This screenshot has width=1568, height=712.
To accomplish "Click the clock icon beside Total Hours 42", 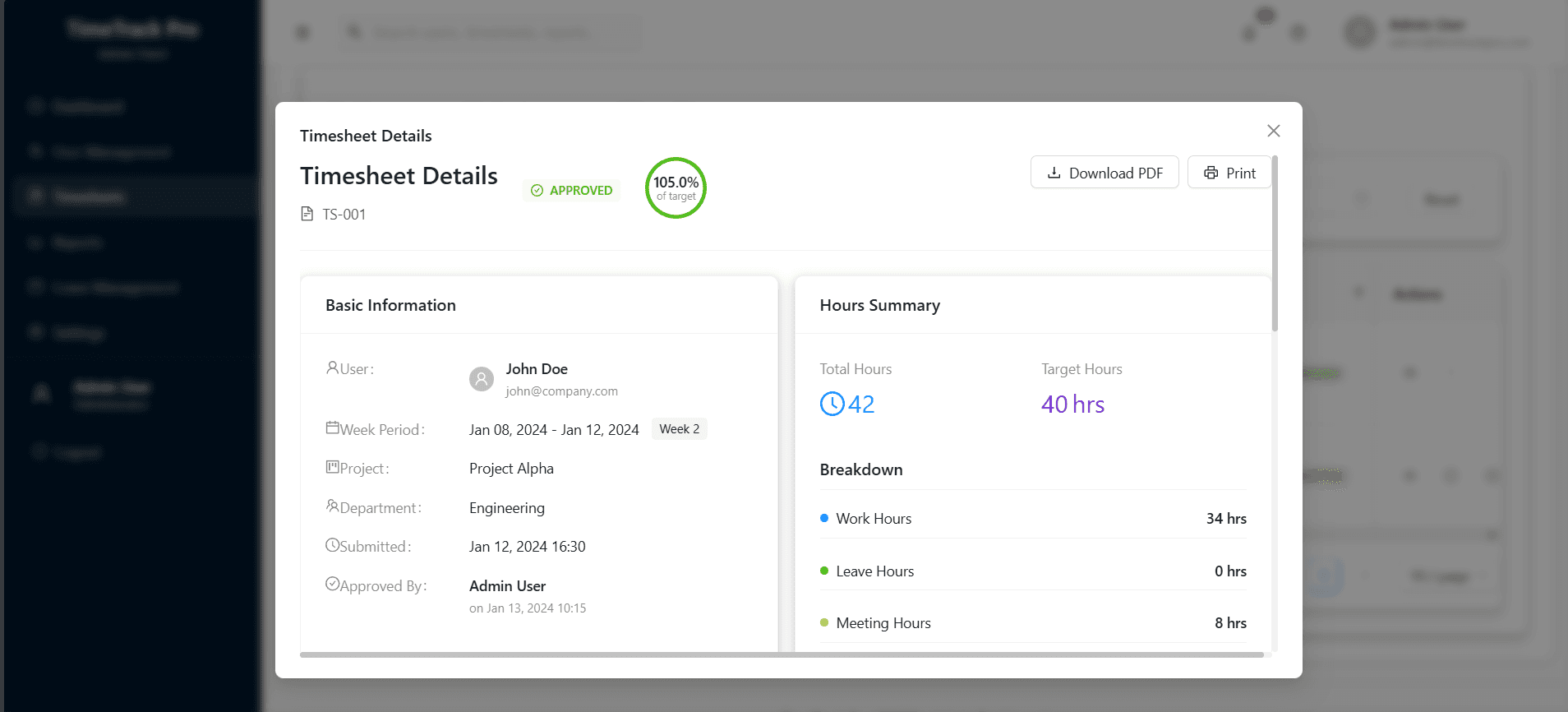I will pyautogui.click(x=832, y=404).
